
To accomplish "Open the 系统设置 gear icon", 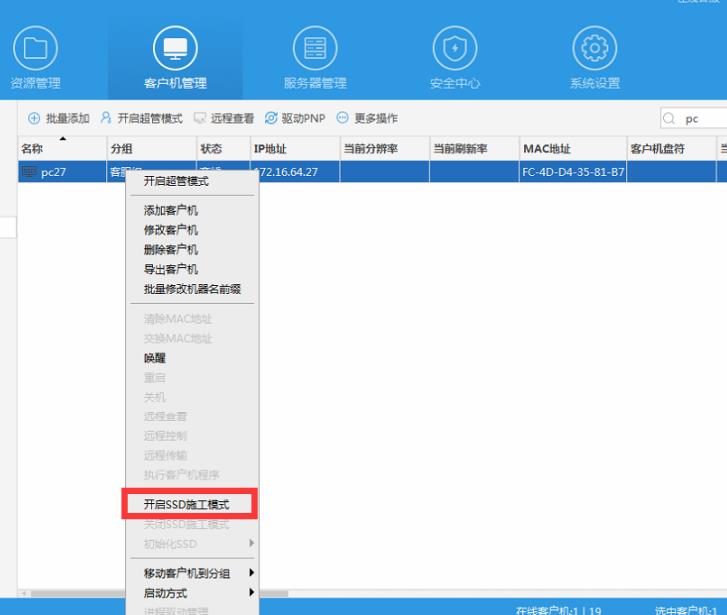I will click(x=594, y=47).
